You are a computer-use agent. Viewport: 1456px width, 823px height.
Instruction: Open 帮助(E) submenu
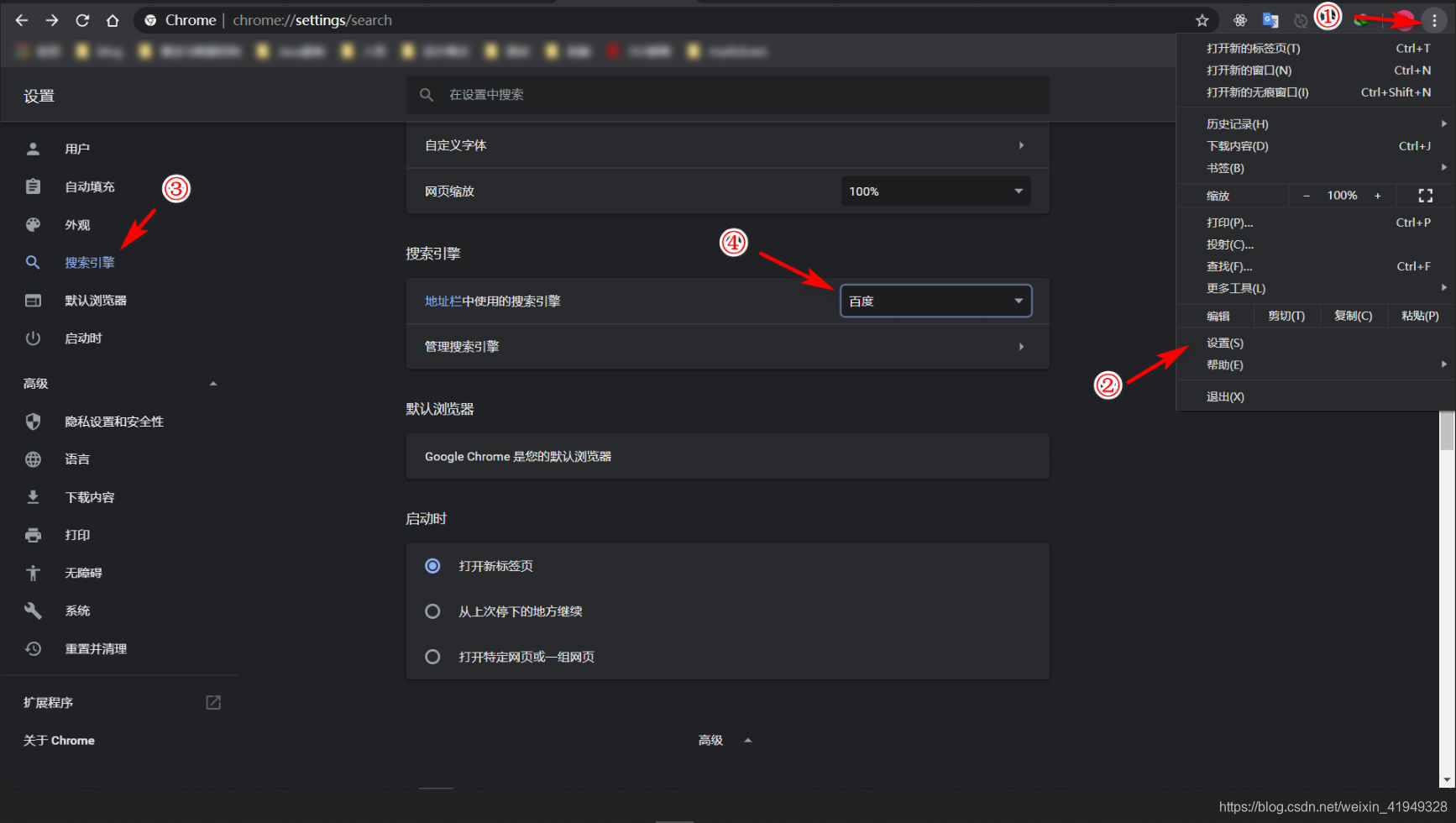point(1317,364)
